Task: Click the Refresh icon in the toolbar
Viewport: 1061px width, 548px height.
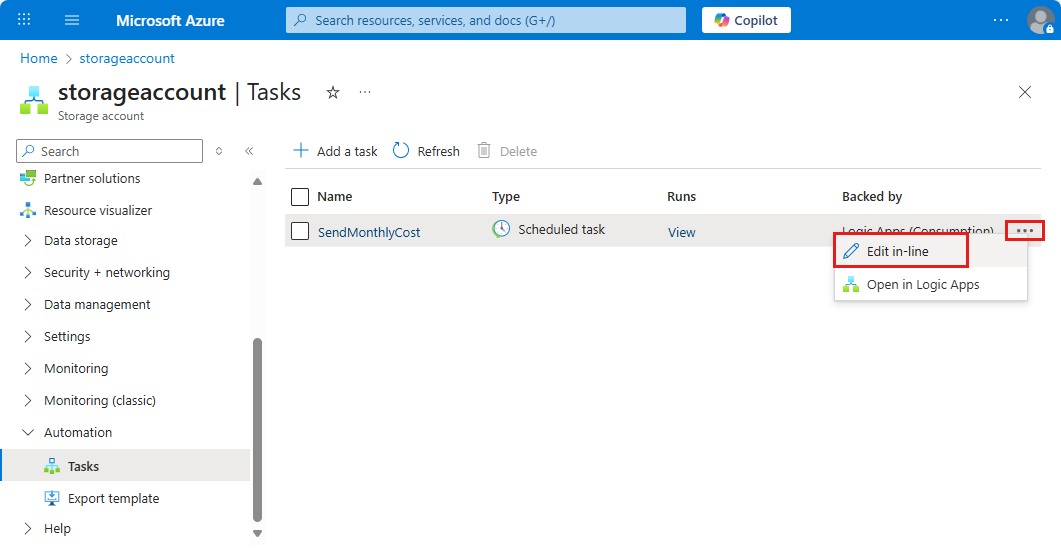Action: coord(401,150)
